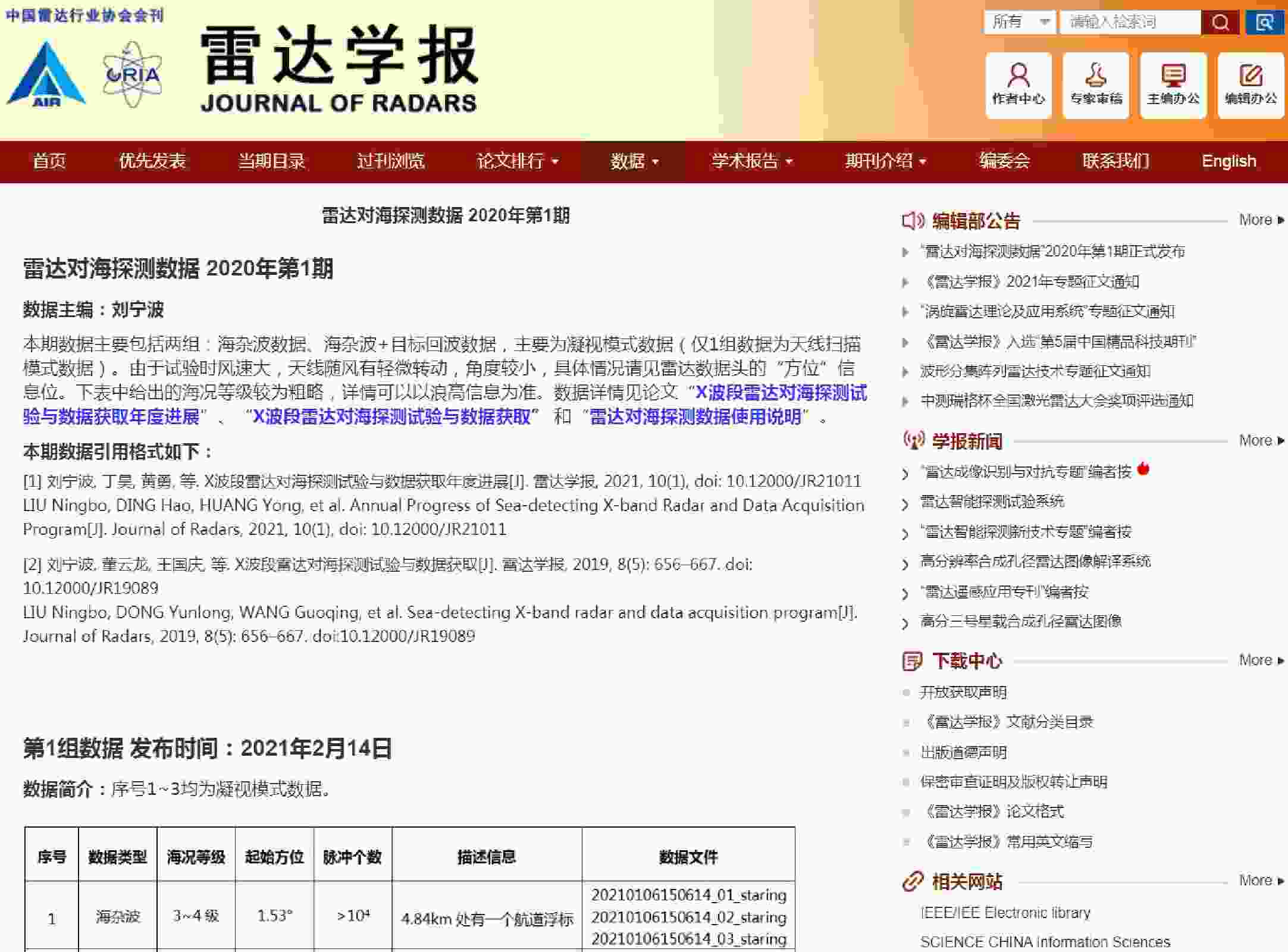1288x952 pixels.
Task: Open link 雷达对海探测数据使用说明
Action: [695, 416]
